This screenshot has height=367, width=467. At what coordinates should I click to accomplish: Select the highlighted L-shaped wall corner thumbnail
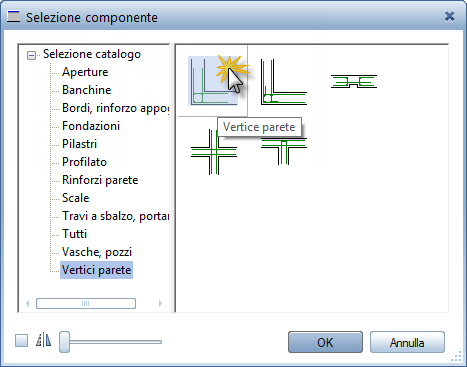(x=213, y=81)
